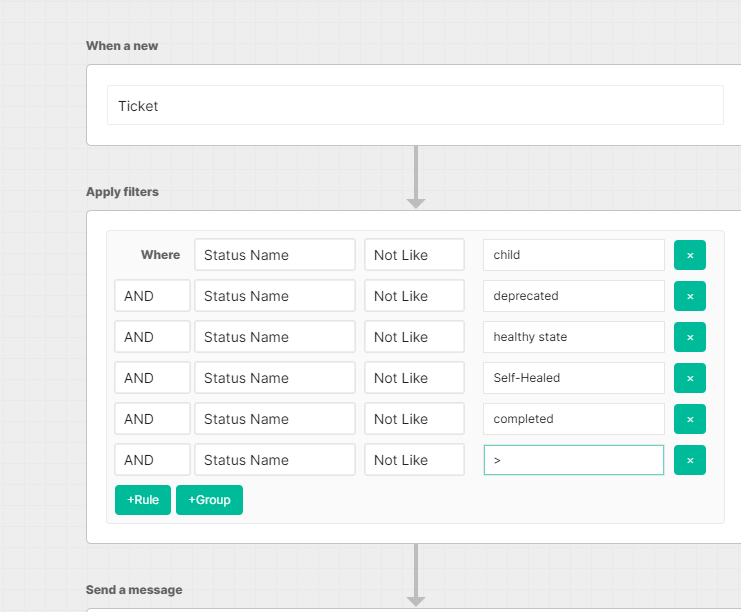Add a new filter group with +Group

(x=209, y=500)
